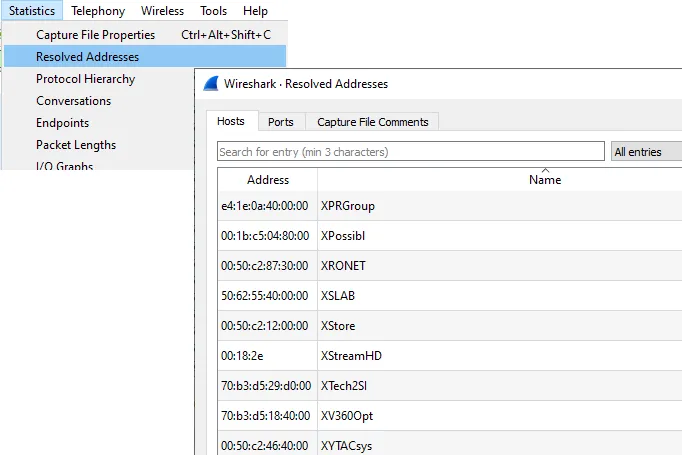682x455 pixels.
Task: Switch to the Hosts tab
Action: (x=231, y=121)
